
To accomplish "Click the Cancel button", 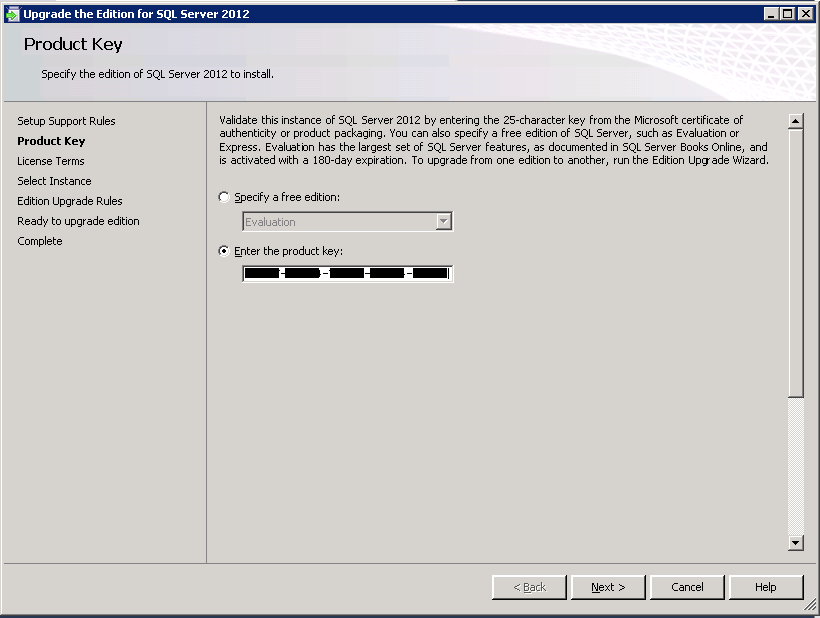I will [687, 587].
